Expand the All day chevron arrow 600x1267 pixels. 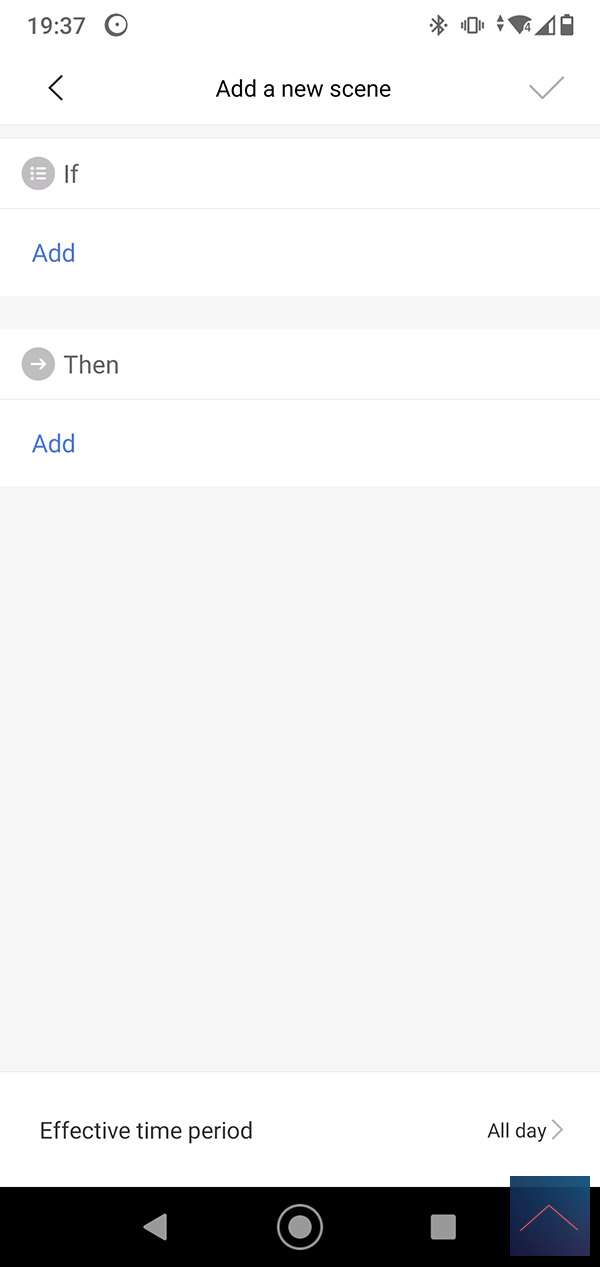tap(558, 1131)
